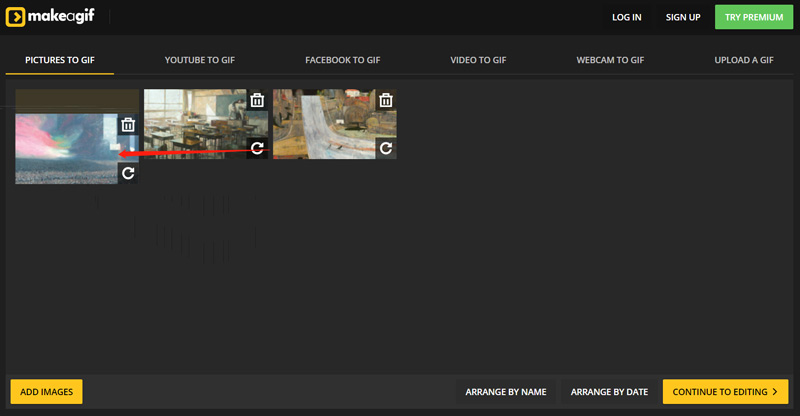This screenshot has width=800, height=416.
Task: Go to Video to GIF tab
Action: pyautogui.click(x=478, y=60)
